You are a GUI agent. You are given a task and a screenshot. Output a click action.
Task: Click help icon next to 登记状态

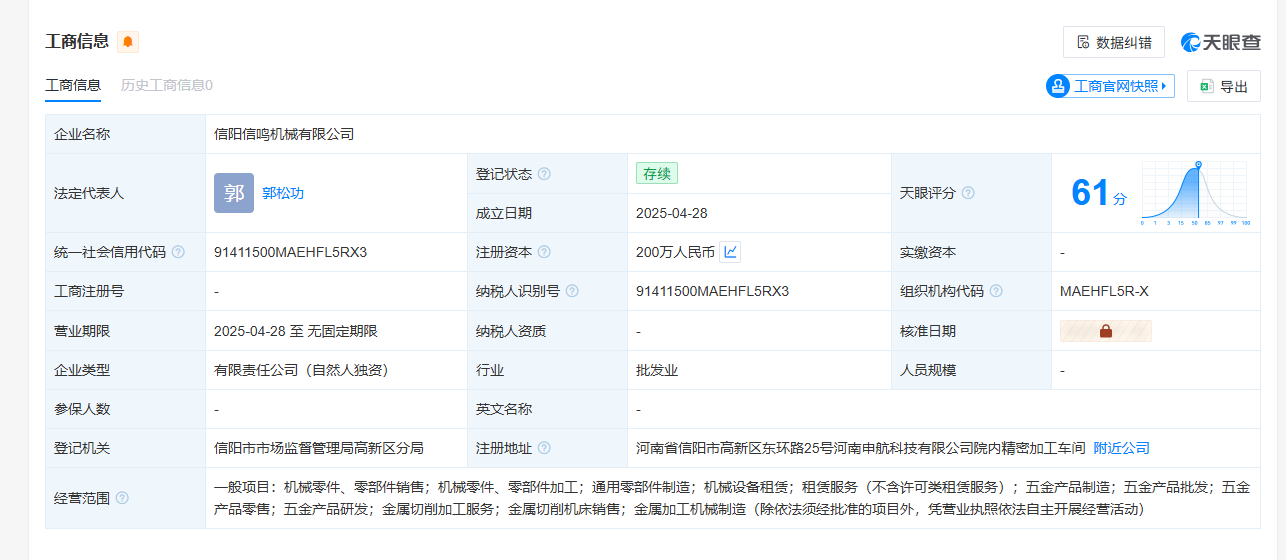tap(544, 174)
